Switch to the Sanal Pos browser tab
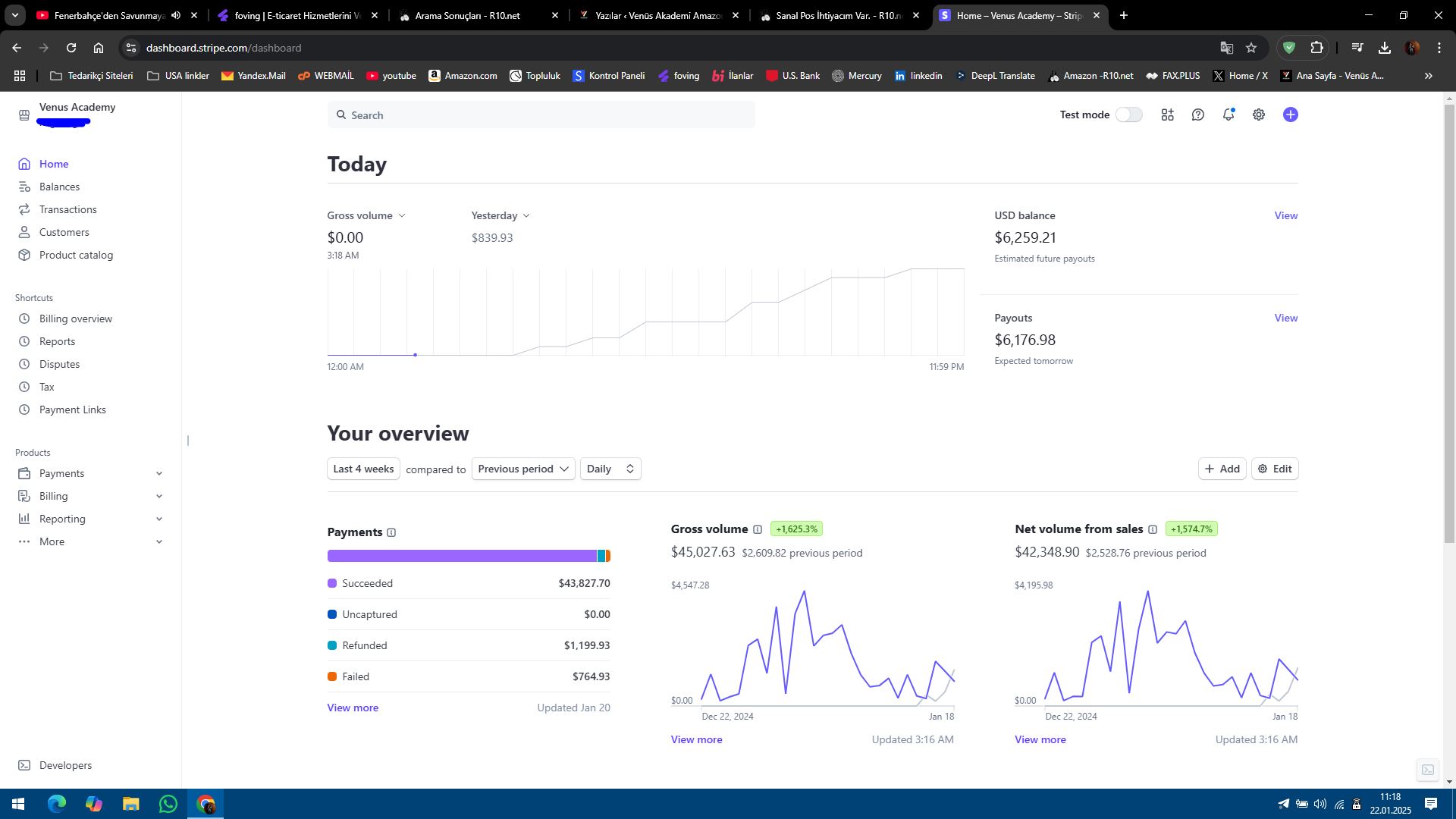The image size is (1456, 819). coord(839,15)
